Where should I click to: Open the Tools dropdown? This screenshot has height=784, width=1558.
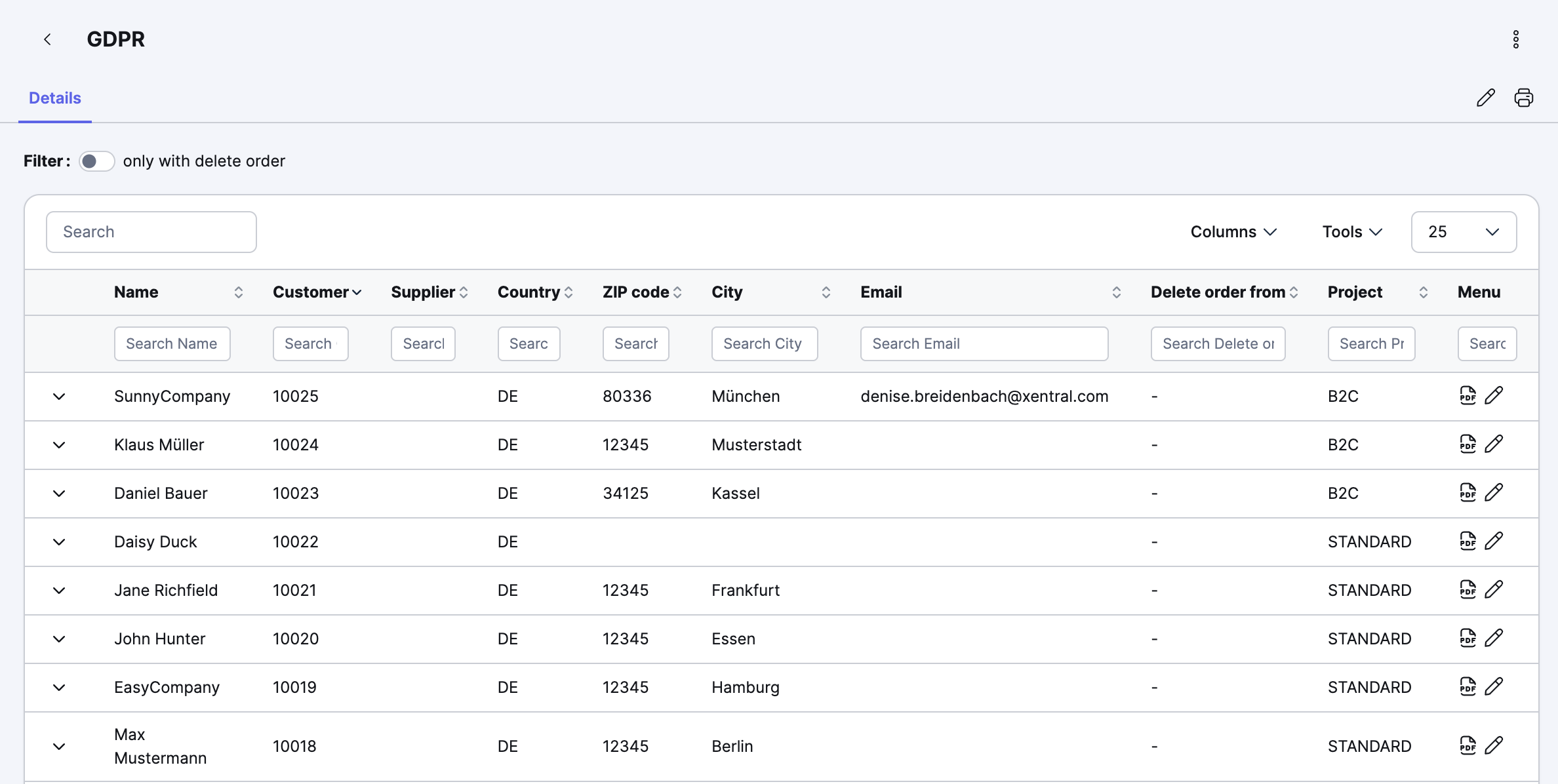tap(1351, 232)
